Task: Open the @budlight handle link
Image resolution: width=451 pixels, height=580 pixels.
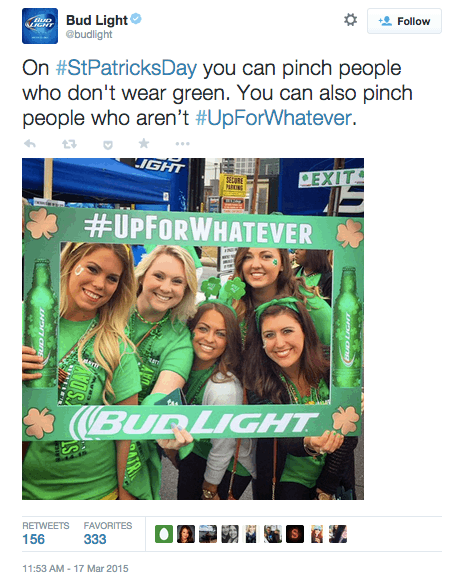Action: 89,34
